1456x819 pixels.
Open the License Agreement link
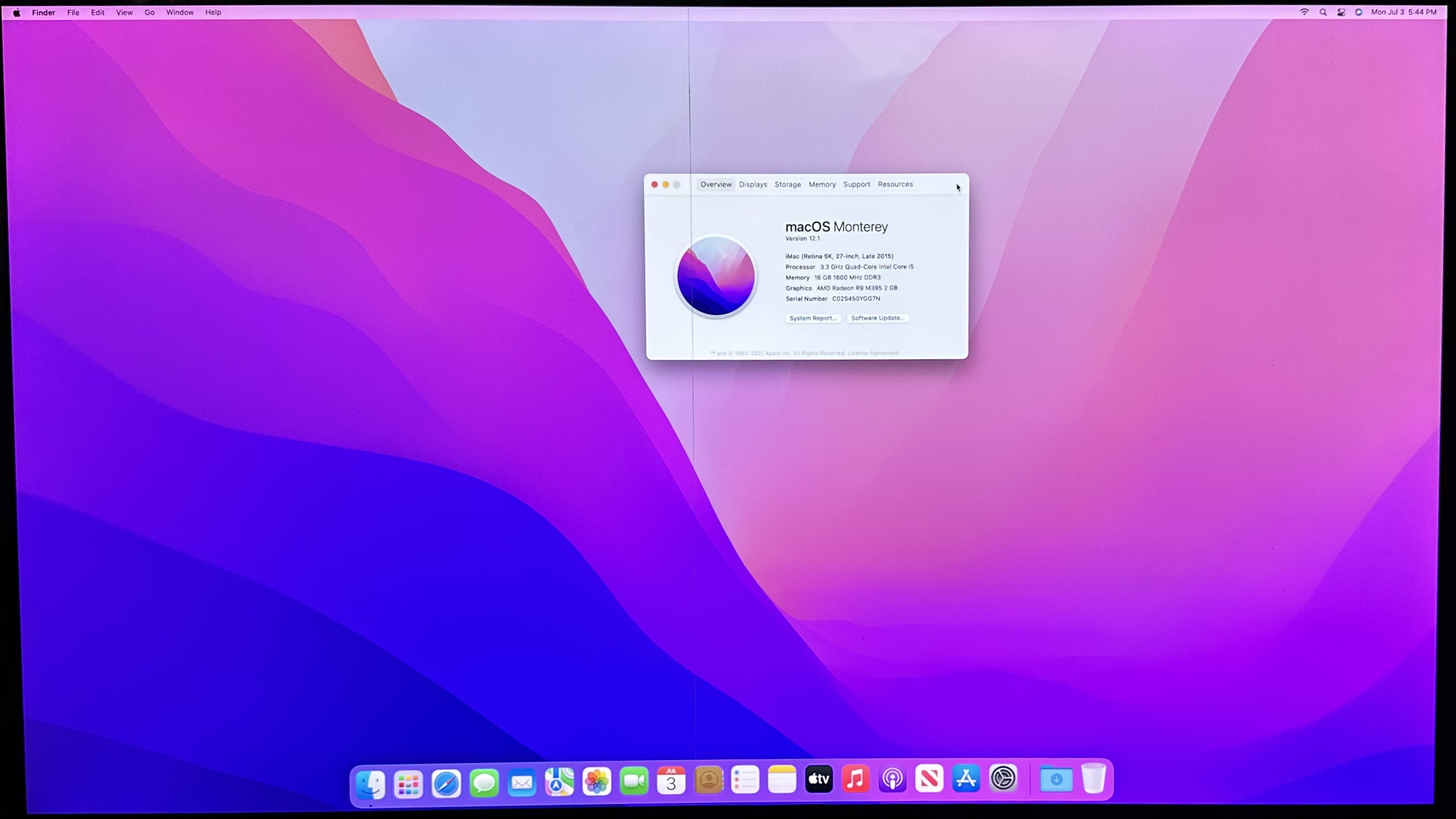coord(873,353)
